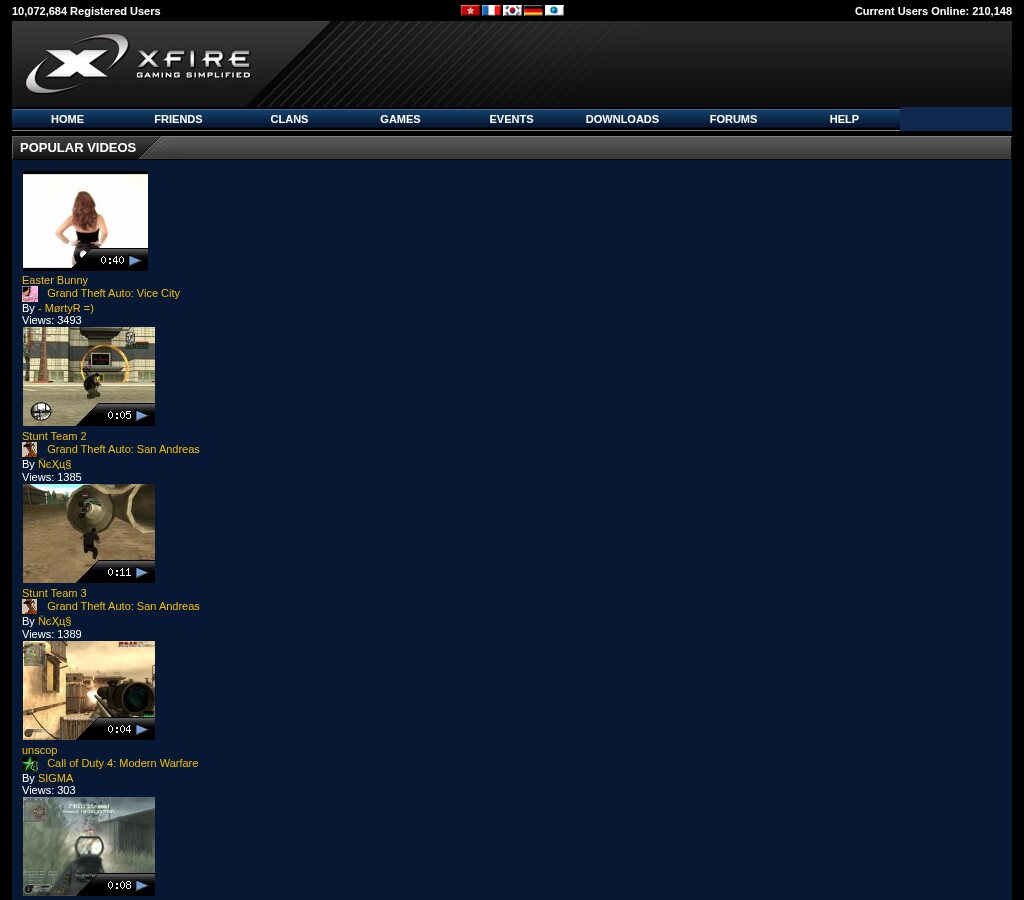
Task: Open the unscop sniper video thumbnail
Action: click(89, 690)
